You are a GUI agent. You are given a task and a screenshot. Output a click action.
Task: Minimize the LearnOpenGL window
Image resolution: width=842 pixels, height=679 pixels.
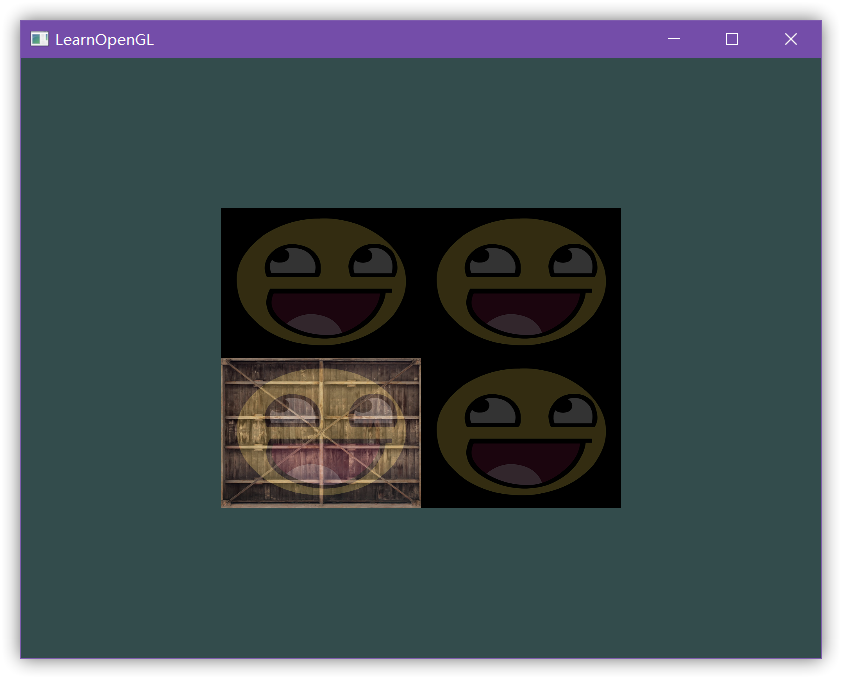pos(674,39)
